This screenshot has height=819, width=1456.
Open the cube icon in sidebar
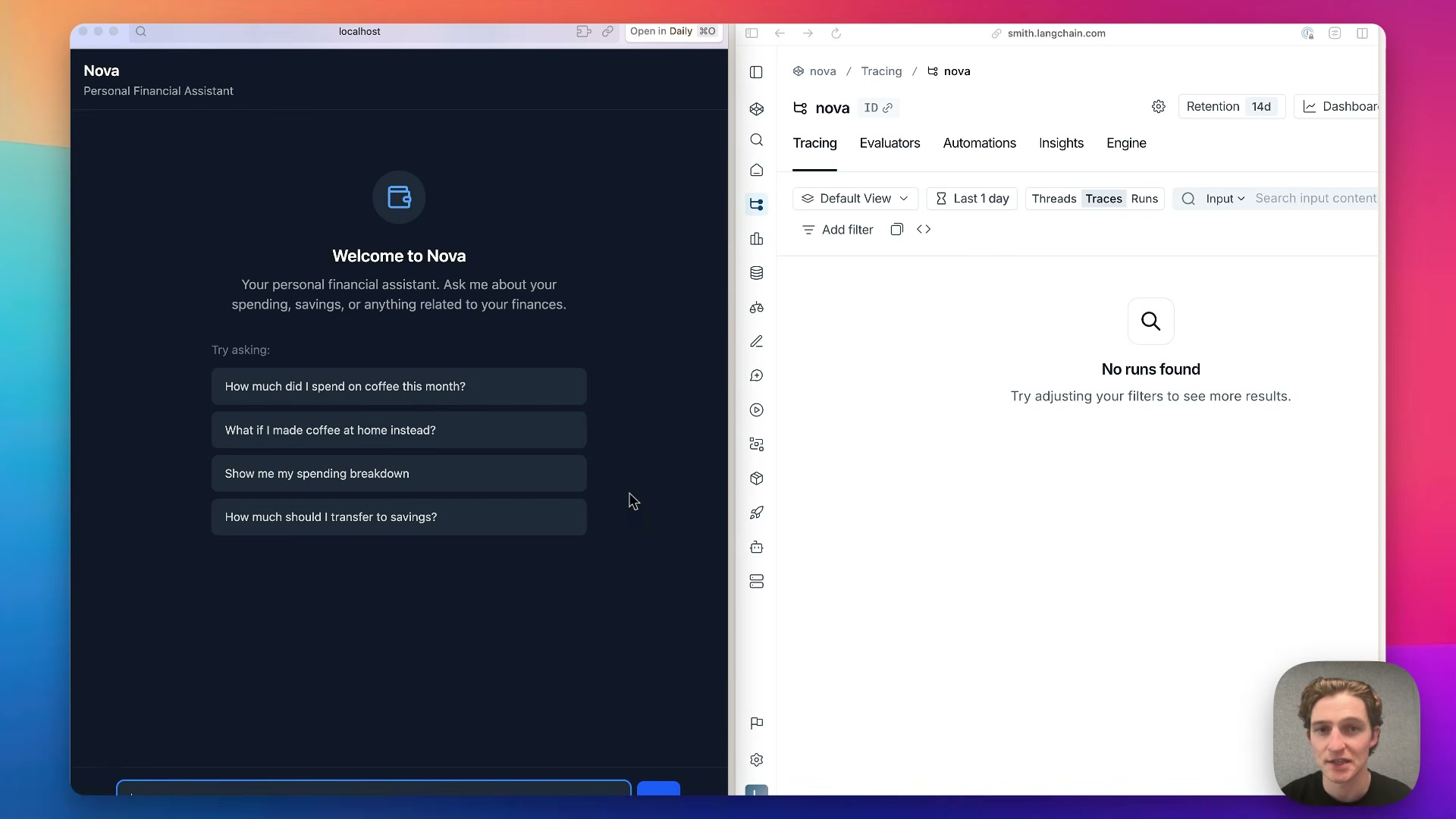(756, 479)
